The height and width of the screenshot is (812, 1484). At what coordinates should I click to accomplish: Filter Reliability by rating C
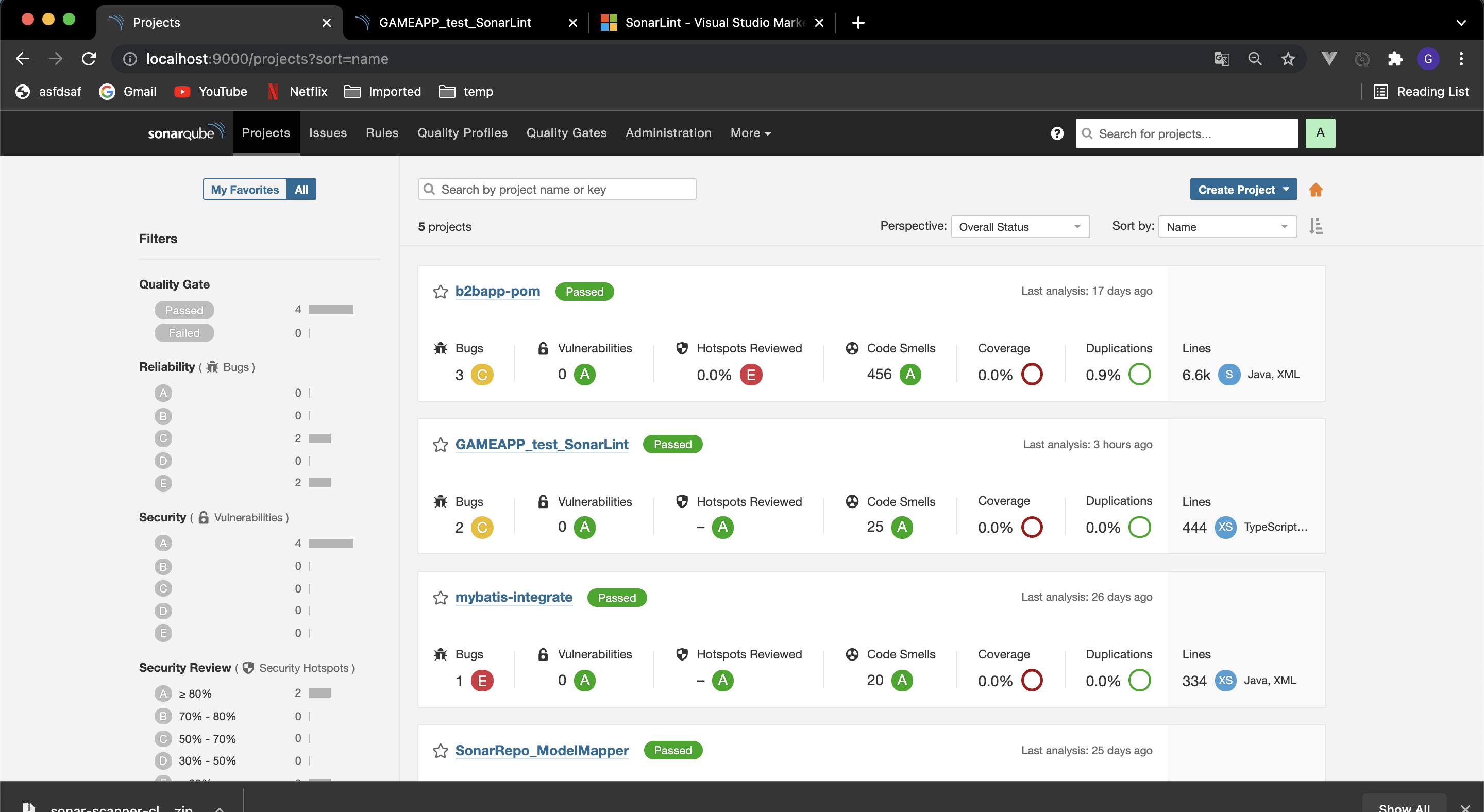point(163,439)
